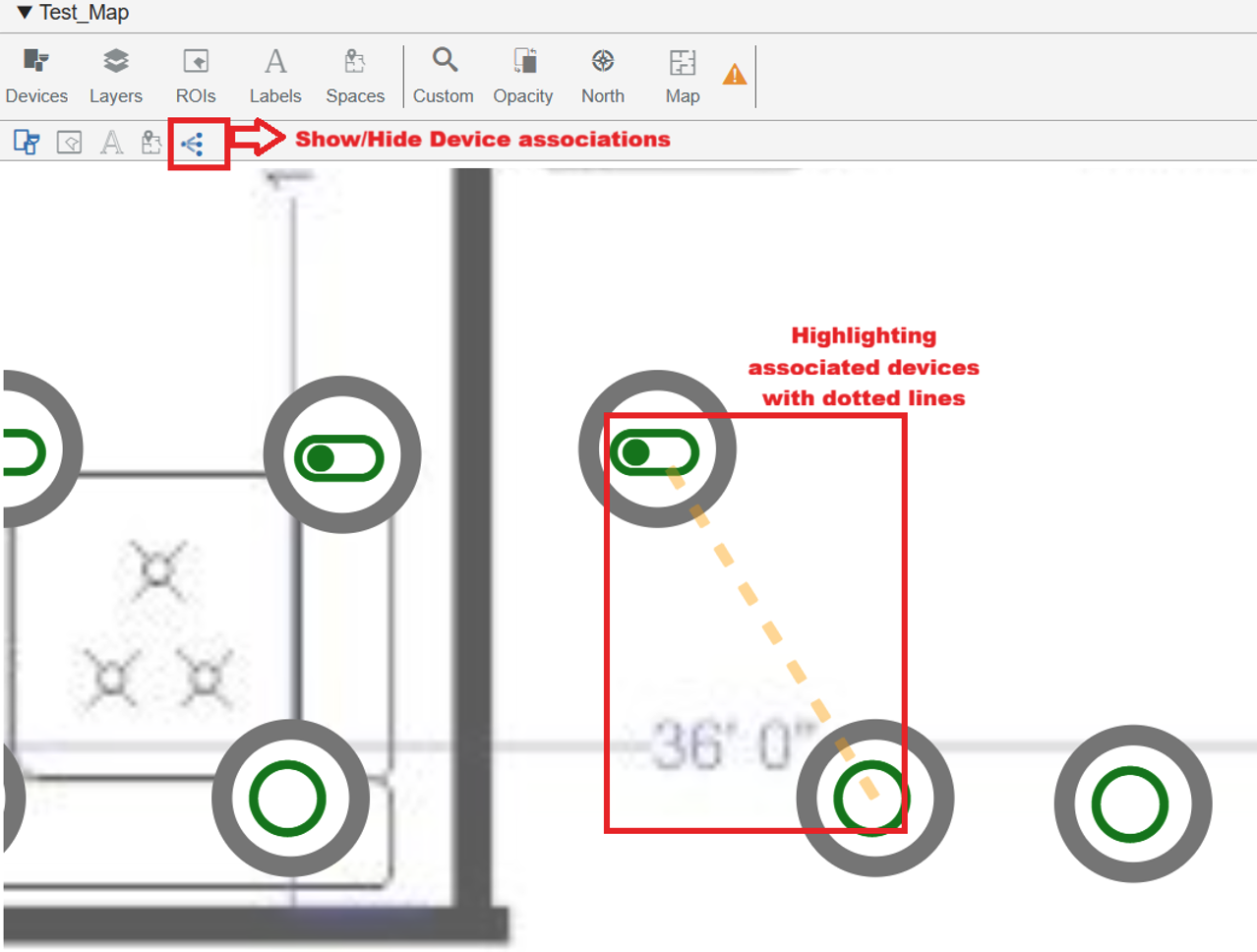Viewport: 1257px width, 952px height.
Task: Toggle label visibility small 'A' icon
Action: [x=112, y=143]
